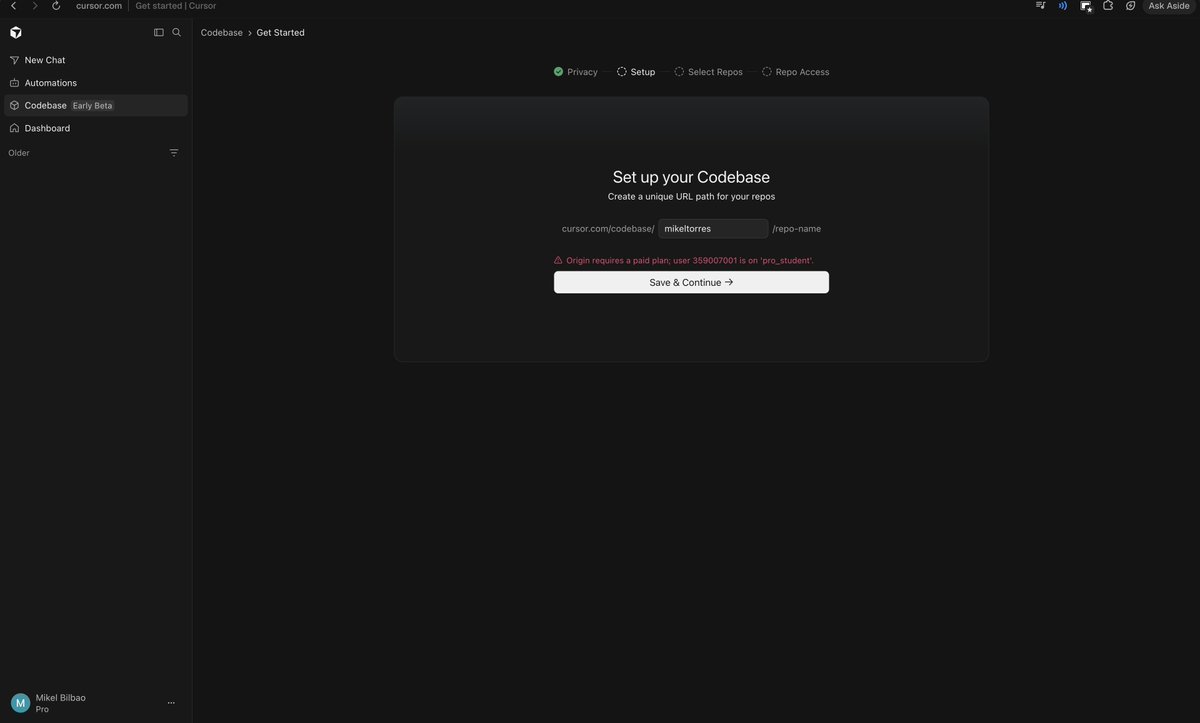Viewport: 1200px width, 723px height.
Task: Open Ask Aside in the browser toolbar
Action: pyautogui.click(x=1169, y=6)
